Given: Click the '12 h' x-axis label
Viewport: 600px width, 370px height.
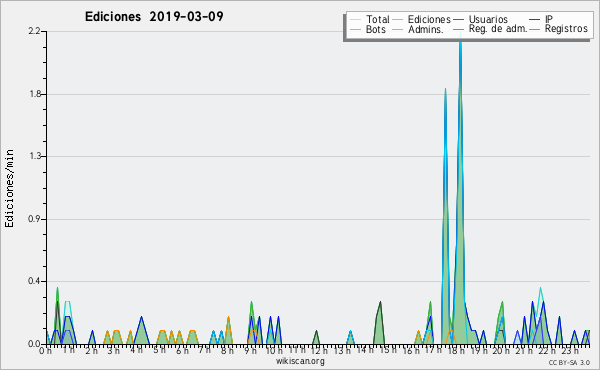Looking at the screenshot, I should (319, 351).
